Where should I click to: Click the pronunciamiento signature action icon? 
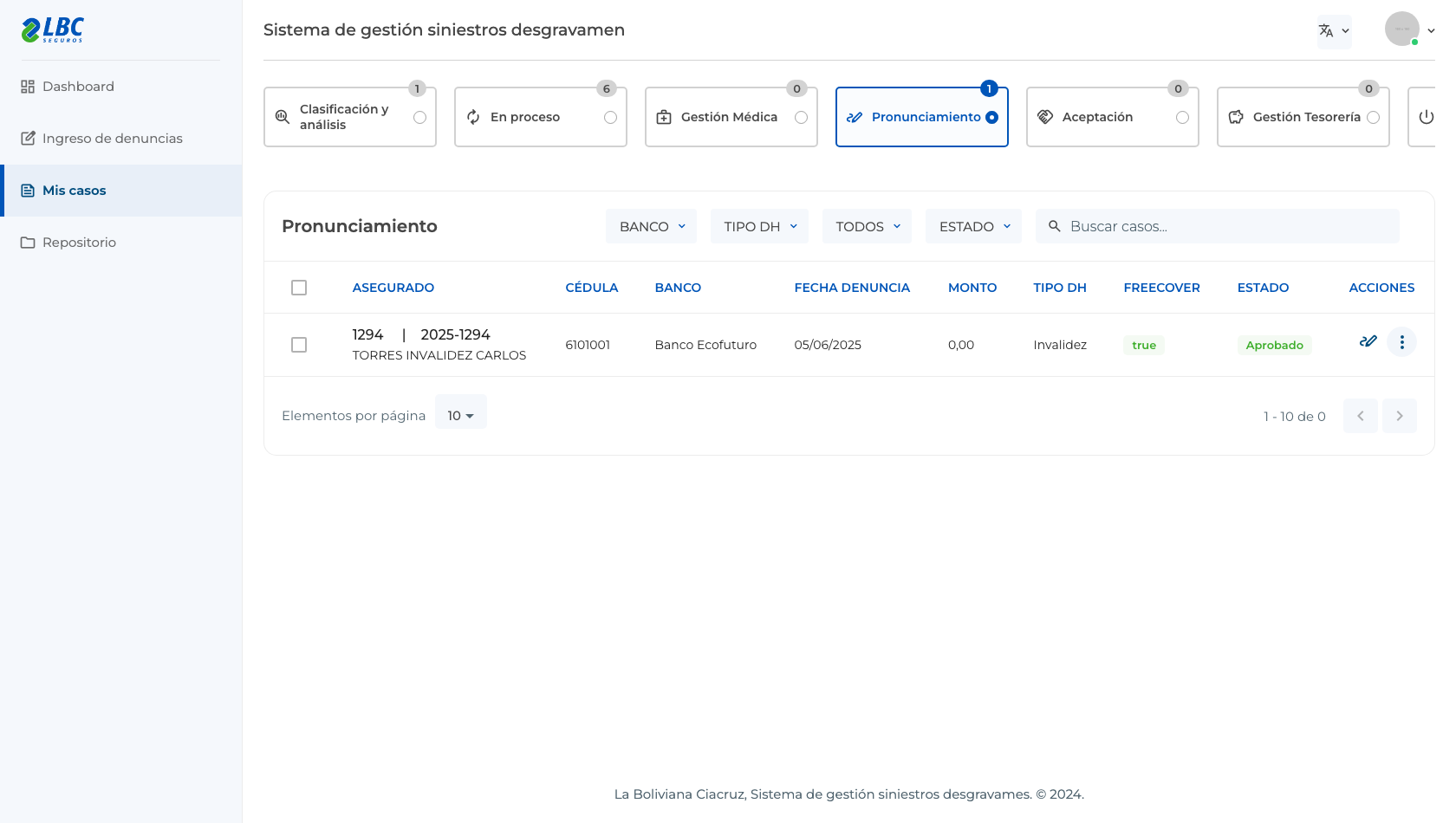pyautogui.click(x=1368, y=341)
